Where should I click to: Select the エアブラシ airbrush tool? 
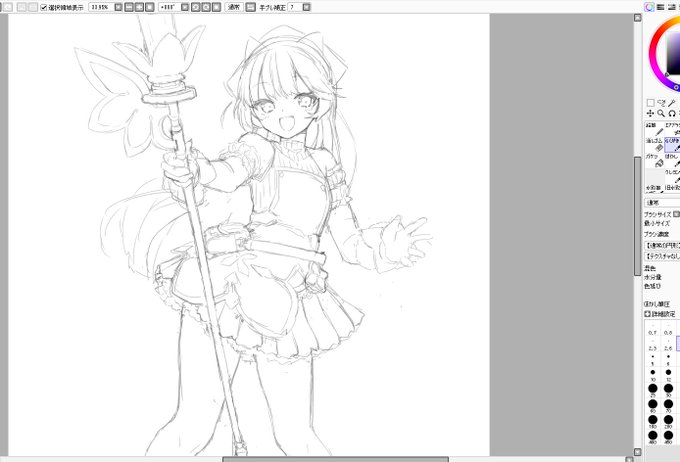click(673, 129)
